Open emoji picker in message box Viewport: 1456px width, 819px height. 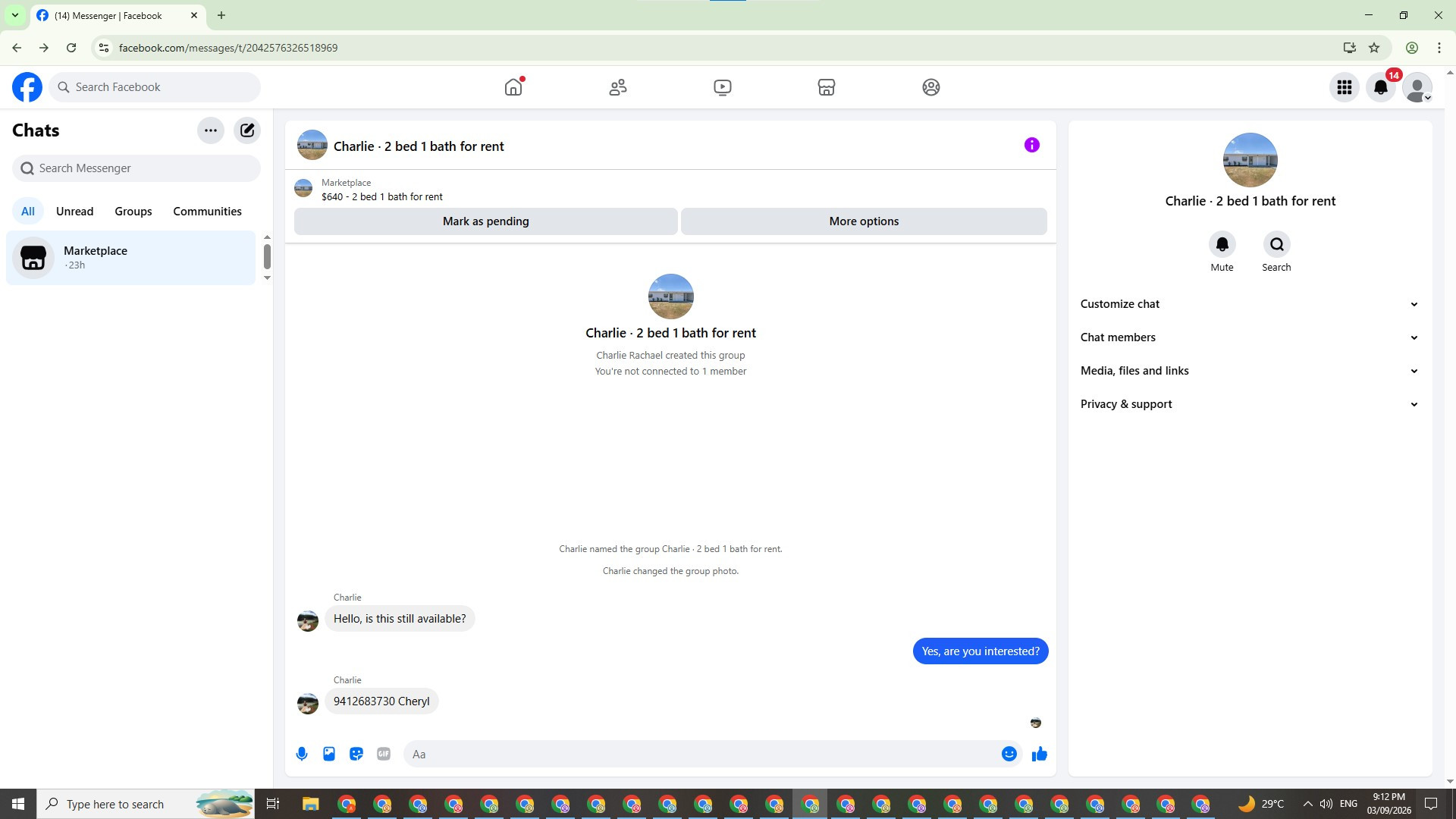1009,754
